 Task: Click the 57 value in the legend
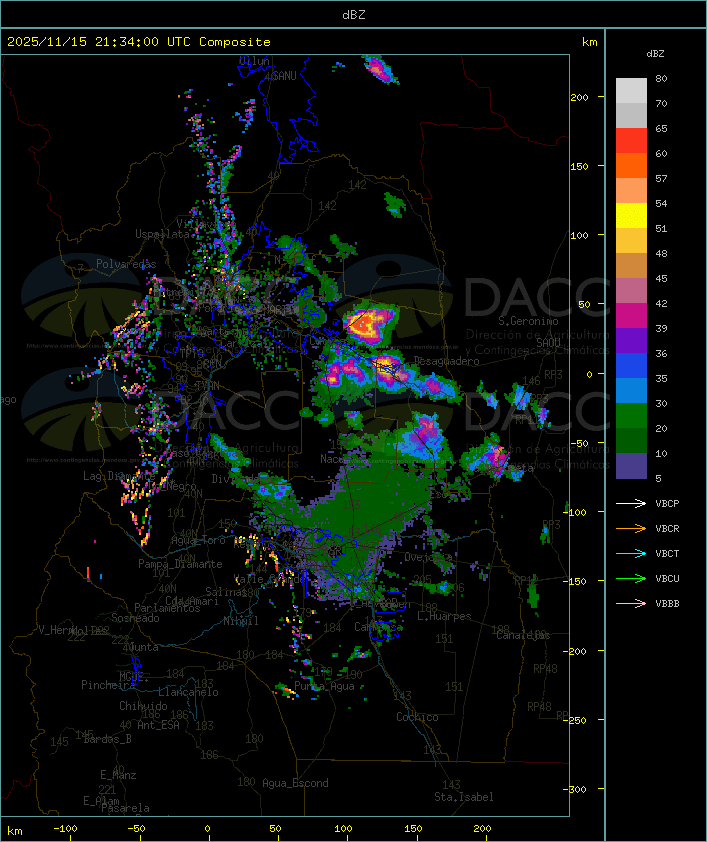tap(661, 178)
